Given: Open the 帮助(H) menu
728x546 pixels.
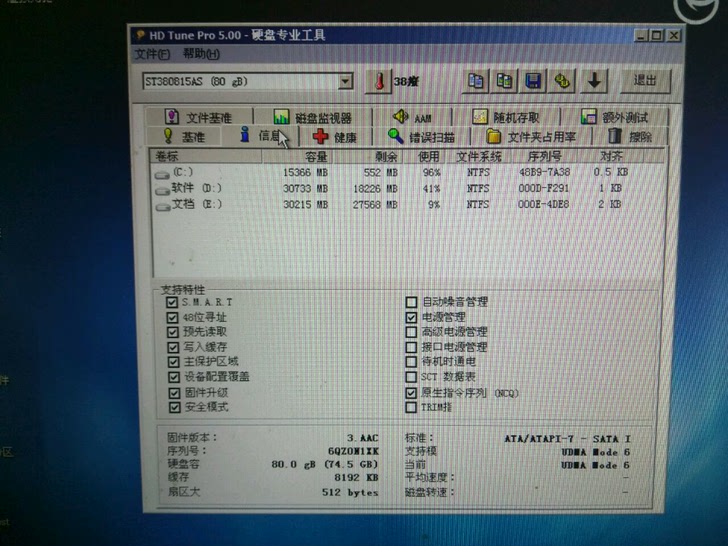Looking at the screenshot, I should [201, 54].
